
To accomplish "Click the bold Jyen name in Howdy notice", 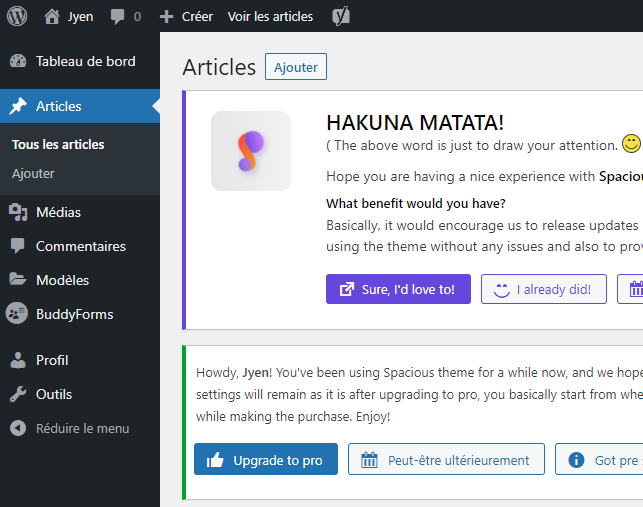I will click(x=256, y=372).
